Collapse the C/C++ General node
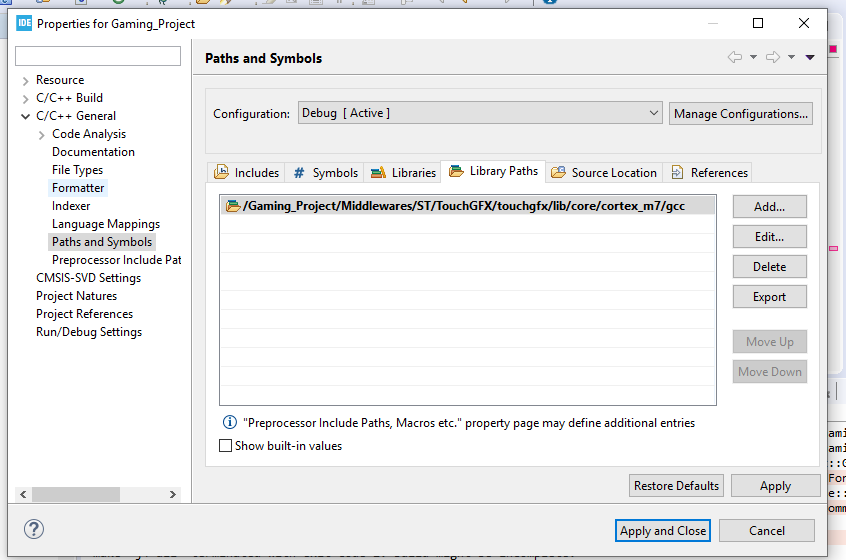Screen dimensions: 846x560 tap(25, 116)
